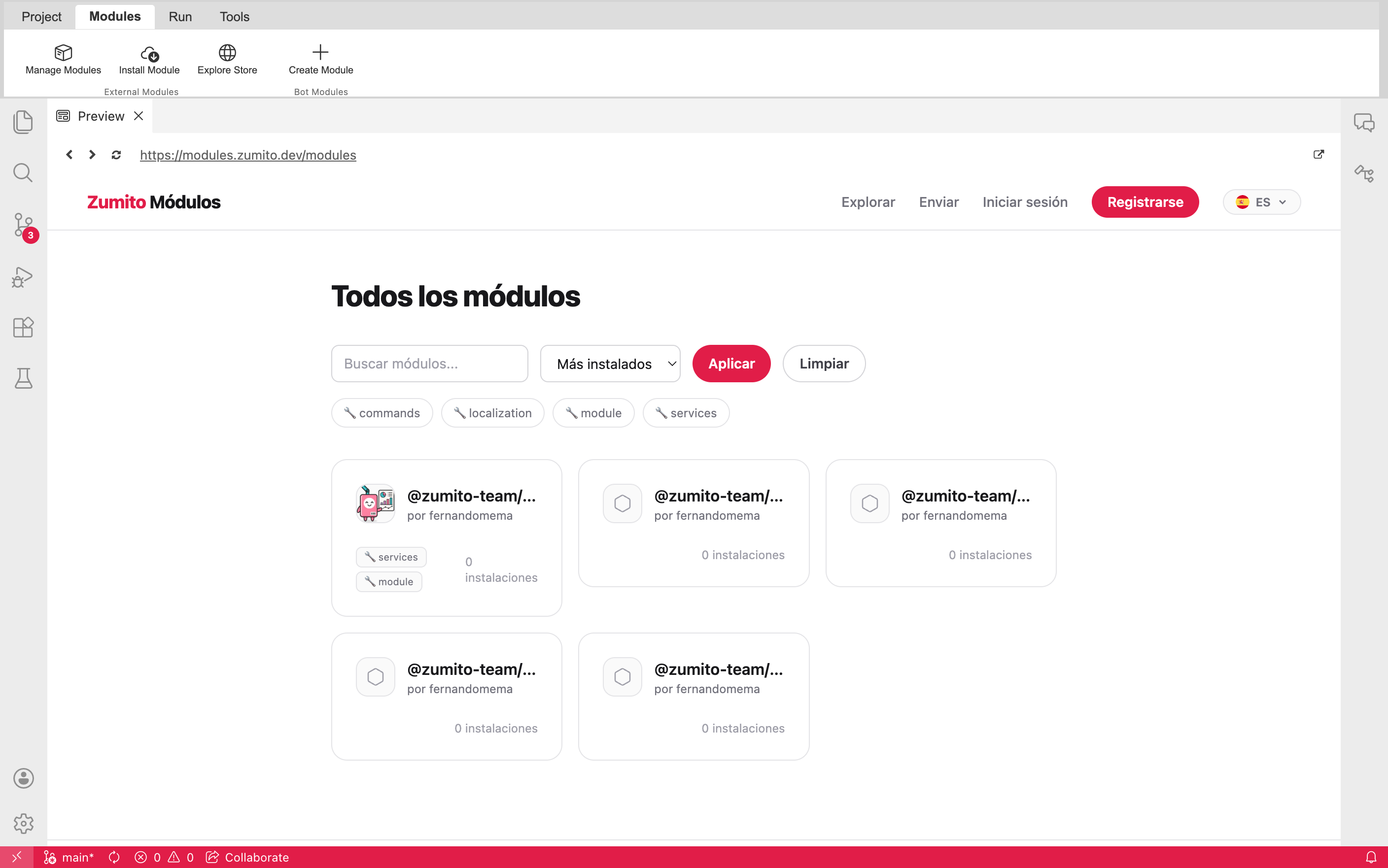
Task: Focus the Buscar módulos search field
Action: [429, 364]
